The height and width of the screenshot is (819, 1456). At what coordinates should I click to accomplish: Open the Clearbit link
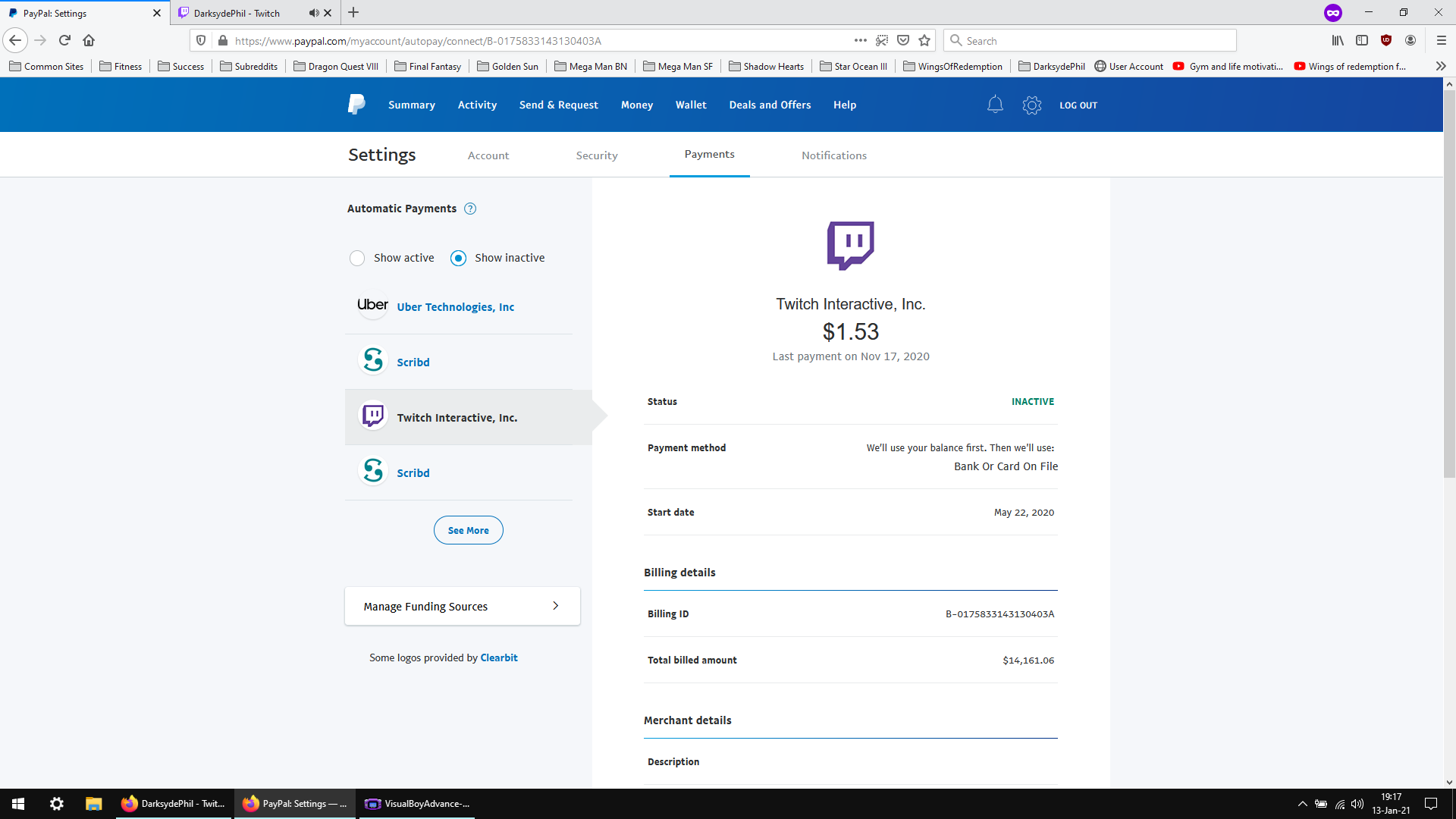[x=499, y=657]
